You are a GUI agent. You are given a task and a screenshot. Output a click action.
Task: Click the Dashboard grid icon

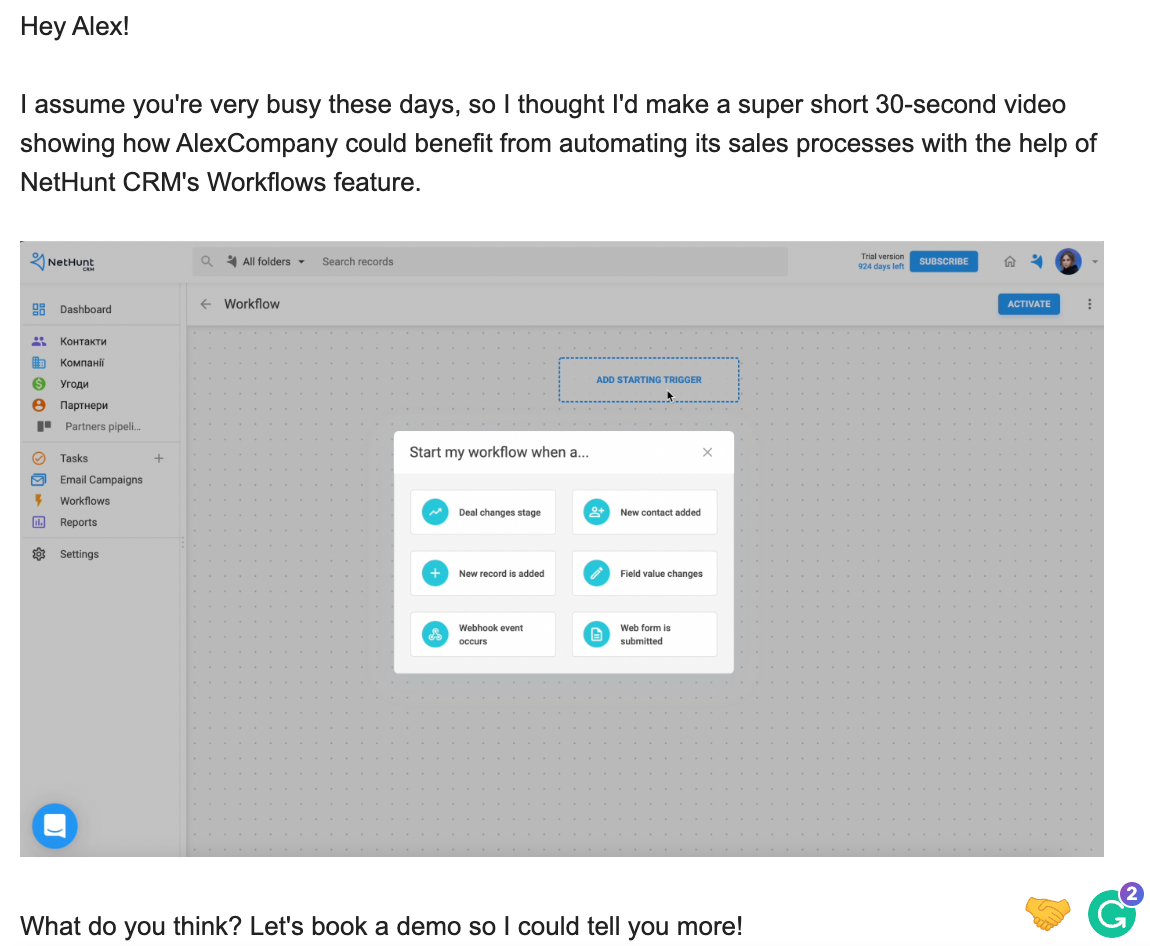(39, 309)
